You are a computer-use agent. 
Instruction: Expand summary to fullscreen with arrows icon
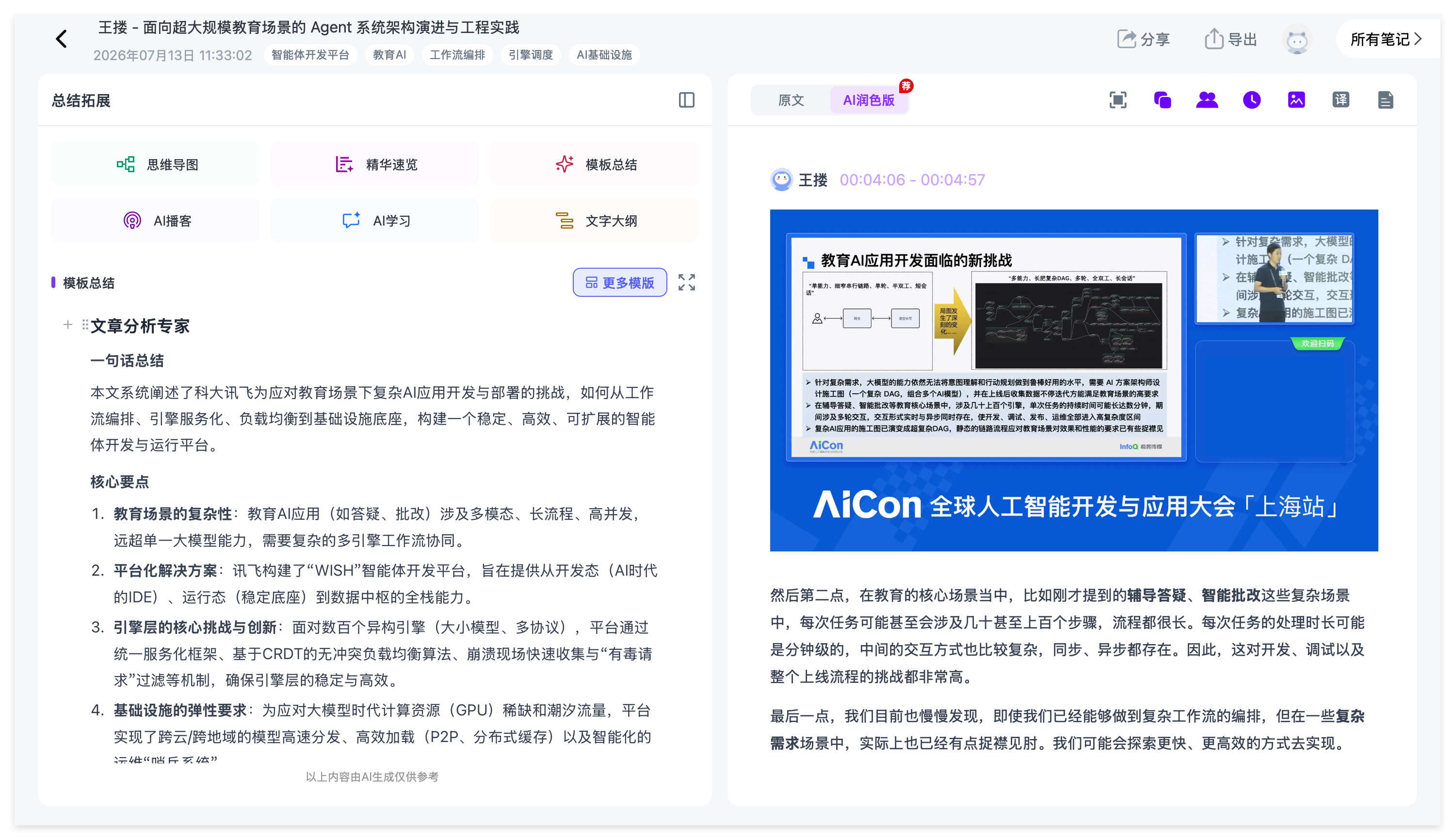686,282
